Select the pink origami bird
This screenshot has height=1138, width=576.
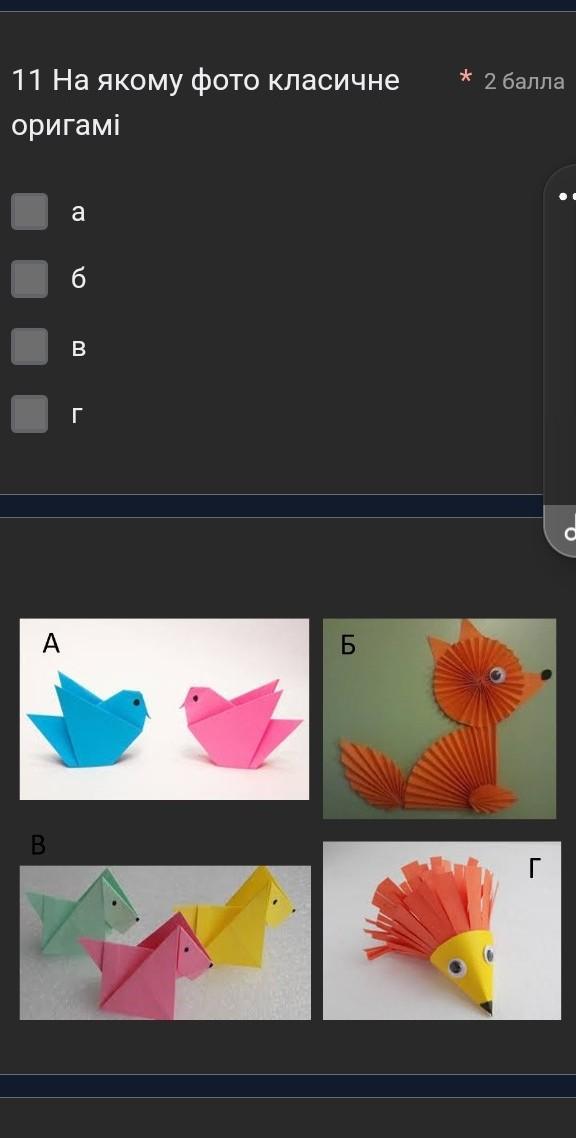point(241,724)
